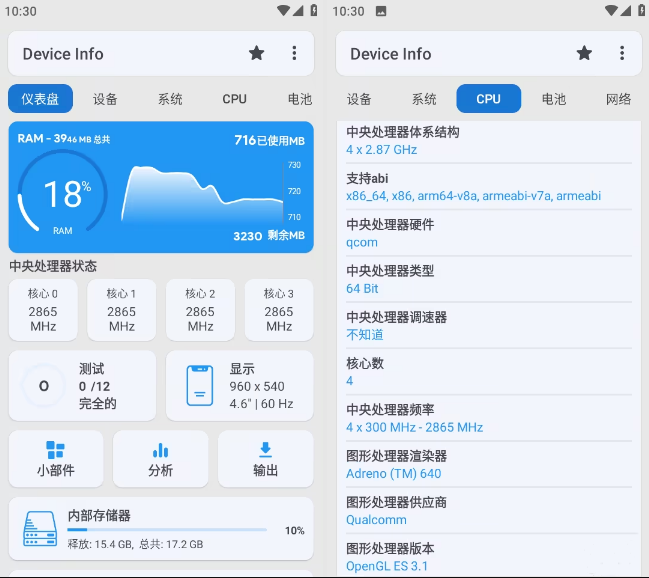
Task: Tap the star icon in right Device Info header
Action: 584,53
